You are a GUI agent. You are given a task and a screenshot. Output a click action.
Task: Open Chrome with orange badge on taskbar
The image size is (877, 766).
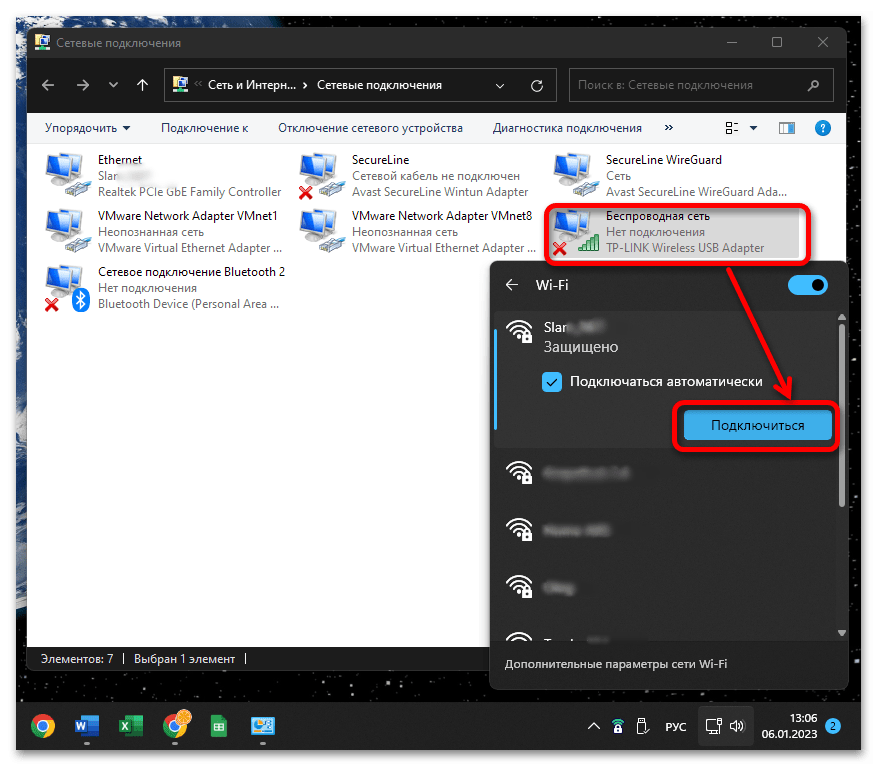[176, 725]
